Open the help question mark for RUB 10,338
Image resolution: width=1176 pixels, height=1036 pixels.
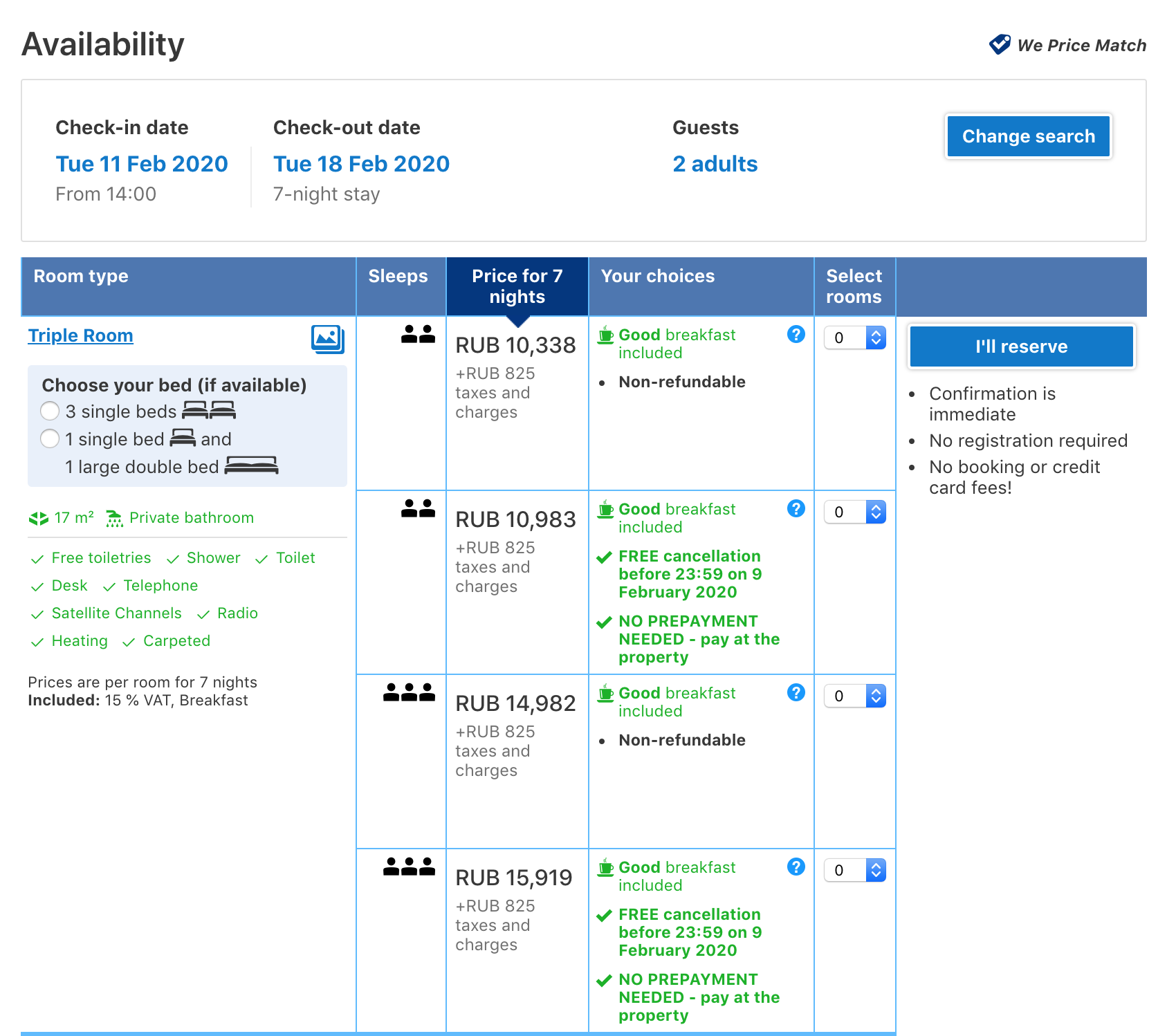(x=796, y=335)
